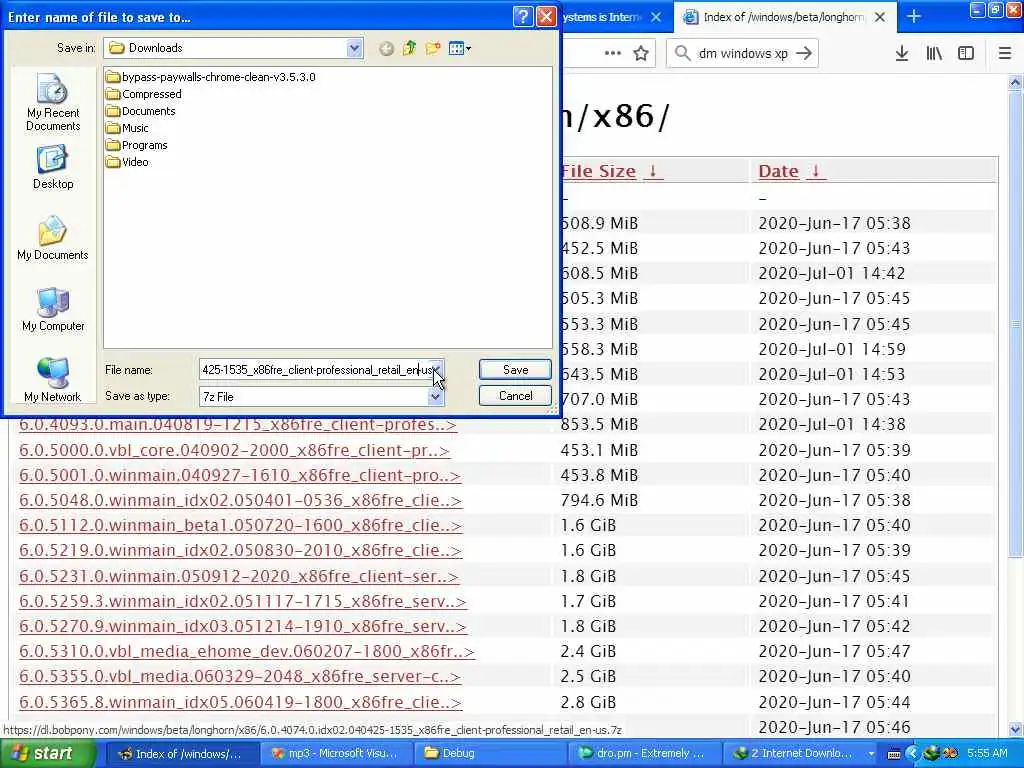
Task: Bookmark this page with the star icon
Action: tap(641, 53)
